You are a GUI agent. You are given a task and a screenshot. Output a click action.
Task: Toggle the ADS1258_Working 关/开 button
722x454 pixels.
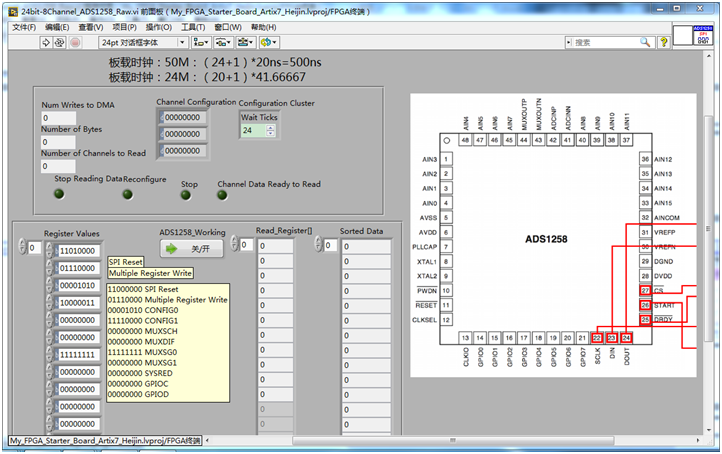[x=192, y=249]
